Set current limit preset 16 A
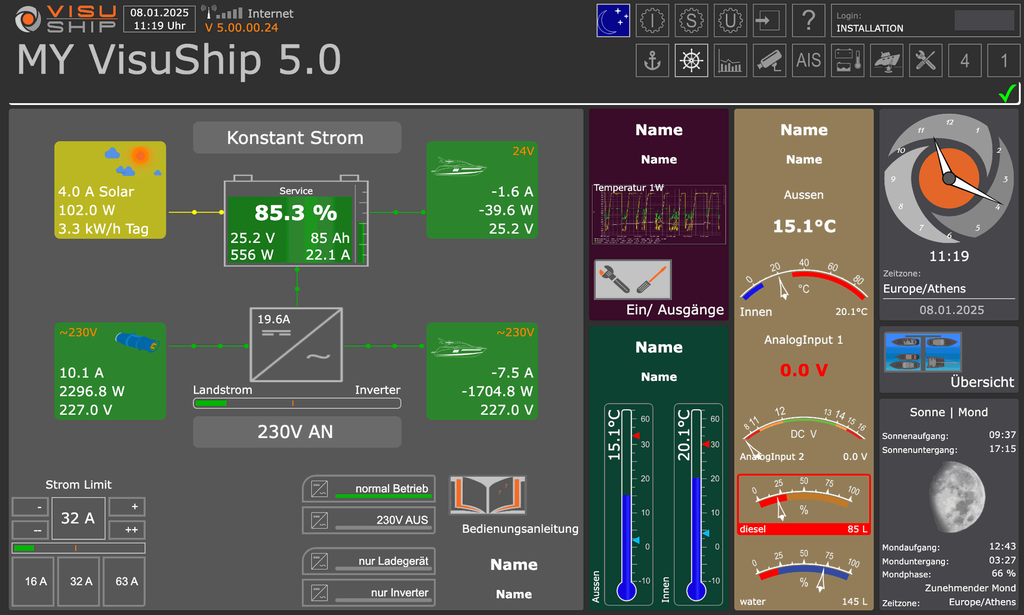The width and height of the screenshot is (1024, 615). pos(35,581)
